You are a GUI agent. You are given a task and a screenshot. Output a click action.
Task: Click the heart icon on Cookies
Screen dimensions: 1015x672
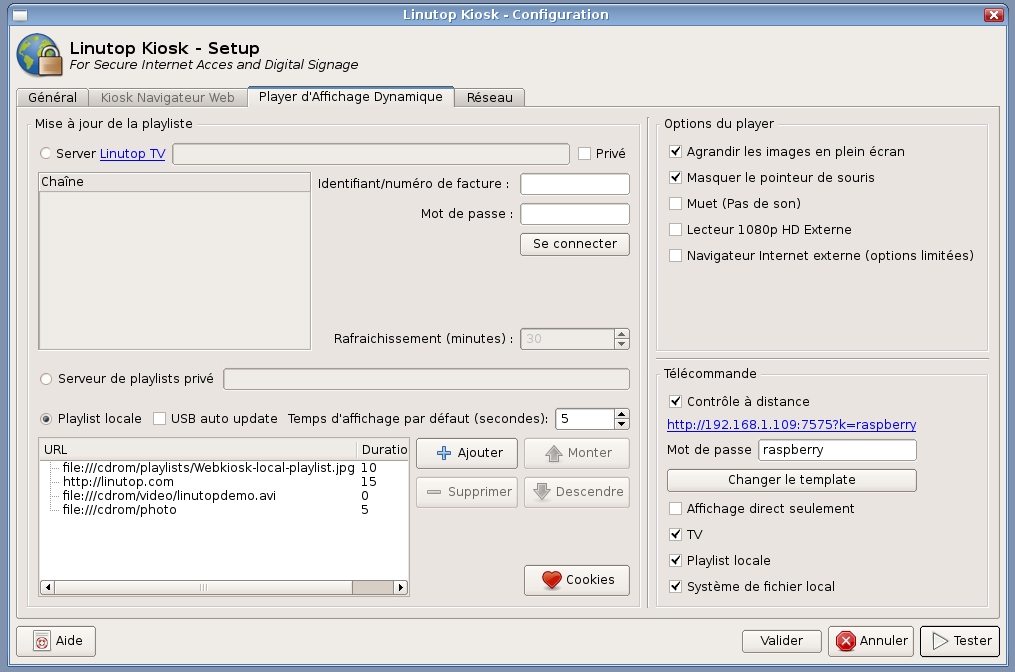[552, 580]
